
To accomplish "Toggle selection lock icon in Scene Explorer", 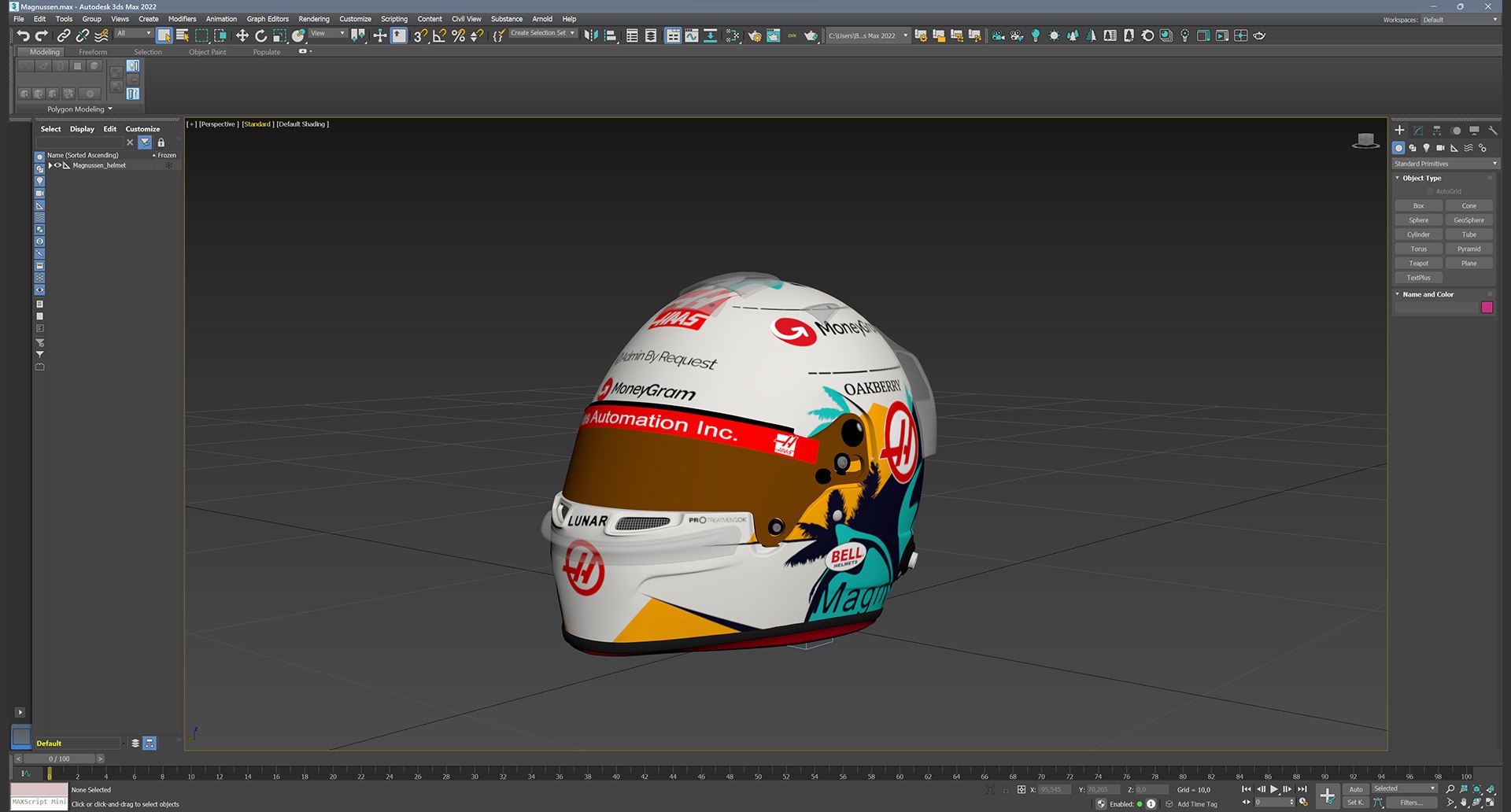I will click(161, 142).
